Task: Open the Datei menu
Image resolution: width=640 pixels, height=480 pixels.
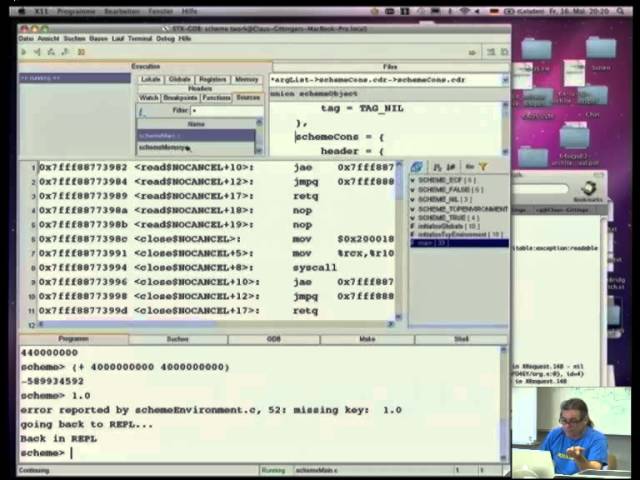Action: (x=26, y=38)
